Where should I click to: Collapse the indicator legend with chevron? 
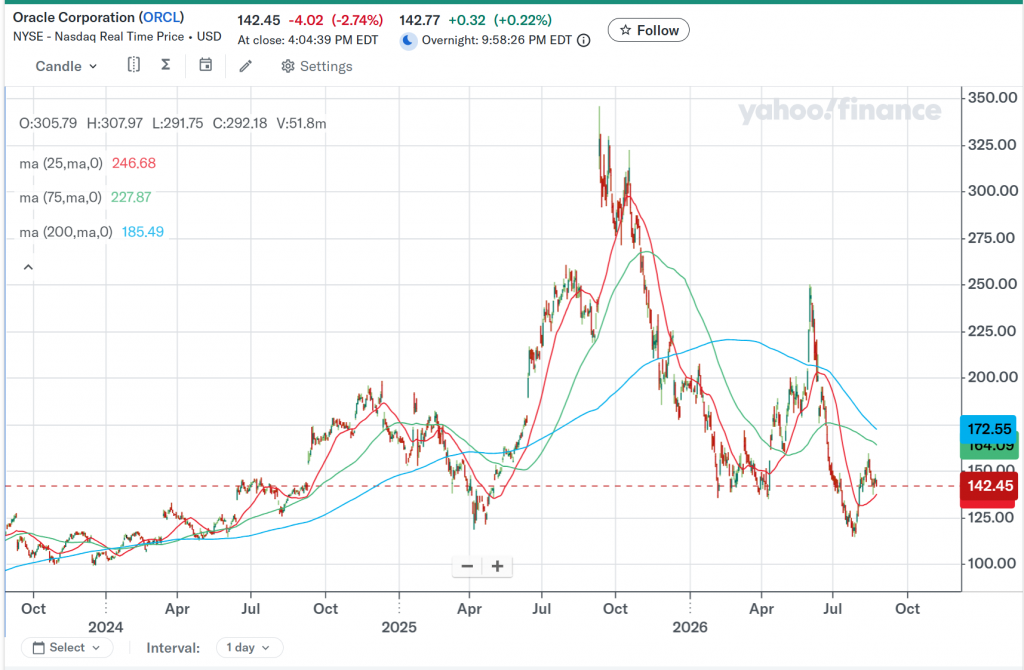point(28,267)
